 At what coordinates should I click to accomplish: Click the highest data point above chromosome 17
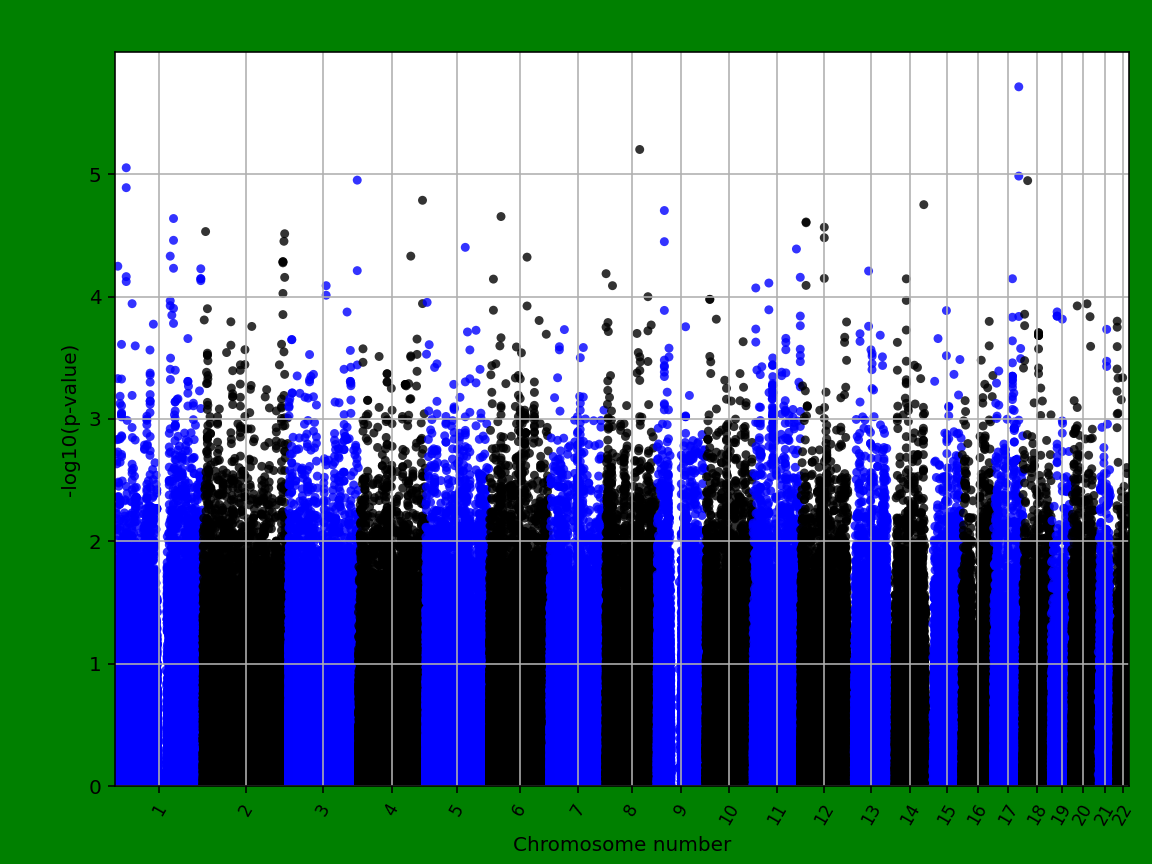[1019, 87]
